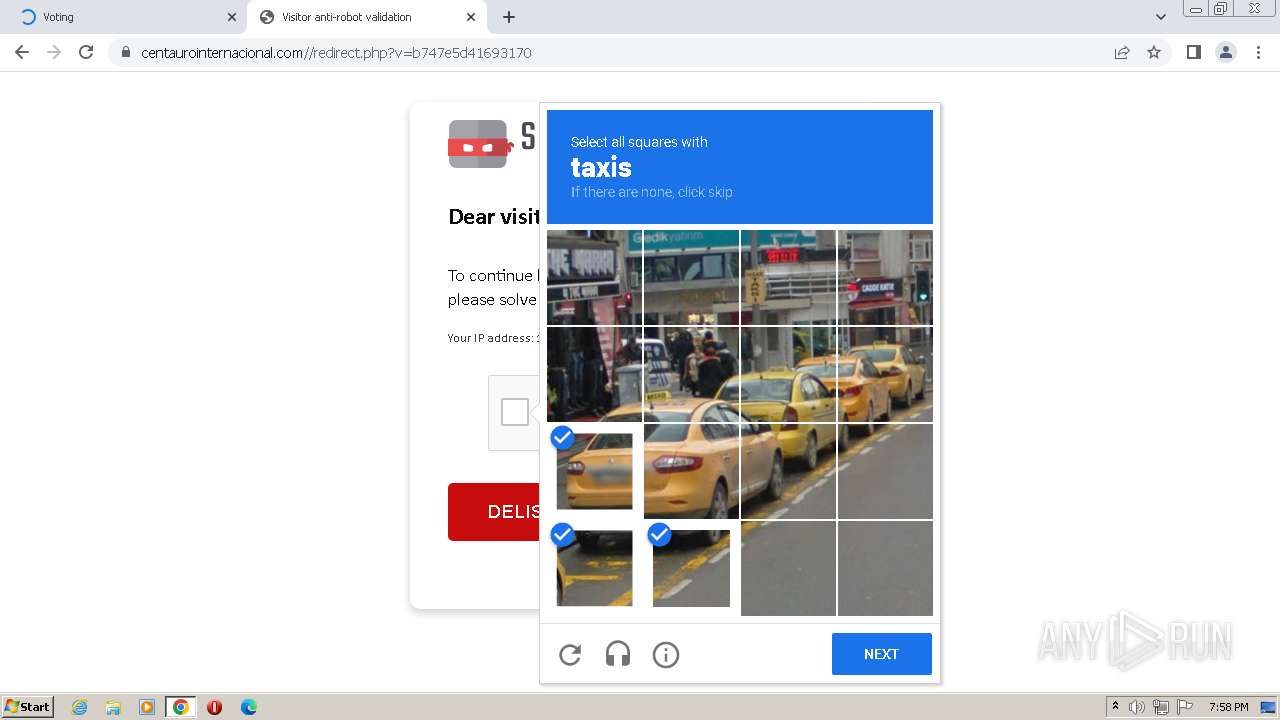This screenshot has width=1280, height=720.
Task: Uncheck the checked tile with yellow curb lines
Action: pos(691,568)
